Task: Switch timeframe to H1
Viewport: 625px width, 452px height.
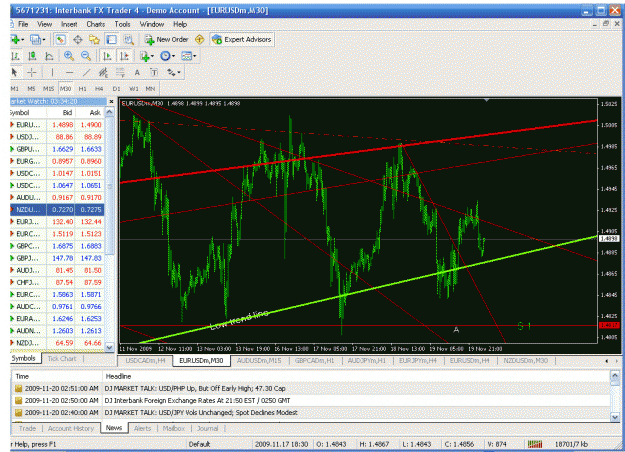Action: (x=83, y=89)
